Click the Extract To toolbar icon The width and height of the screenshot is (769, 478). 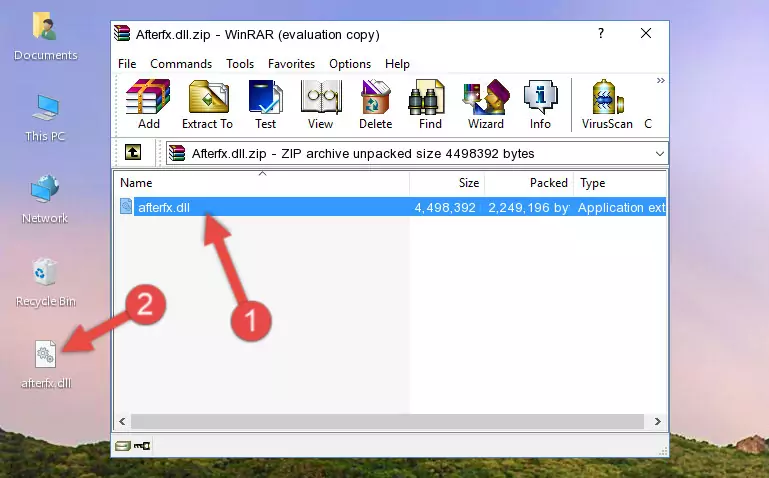tap(207, 104)
